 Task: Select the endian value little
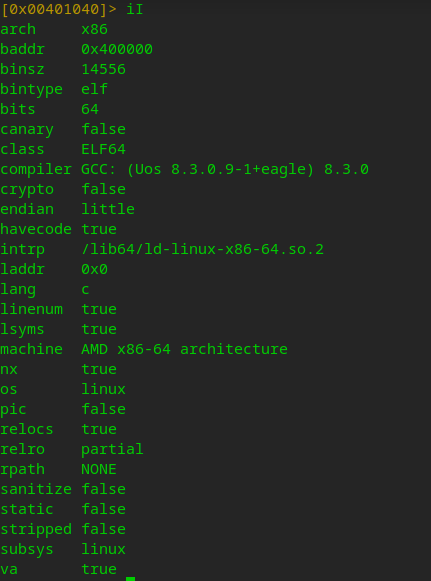[x=108, y=209]
